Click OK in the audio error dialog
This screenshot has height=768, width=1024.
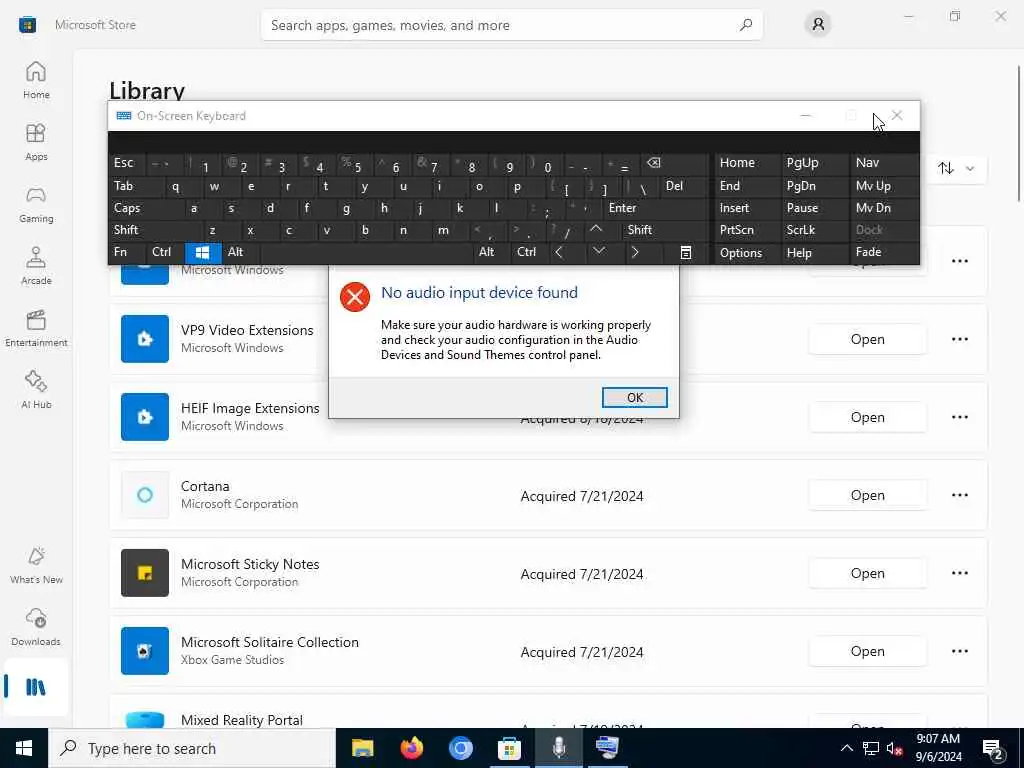coord(635,398)
